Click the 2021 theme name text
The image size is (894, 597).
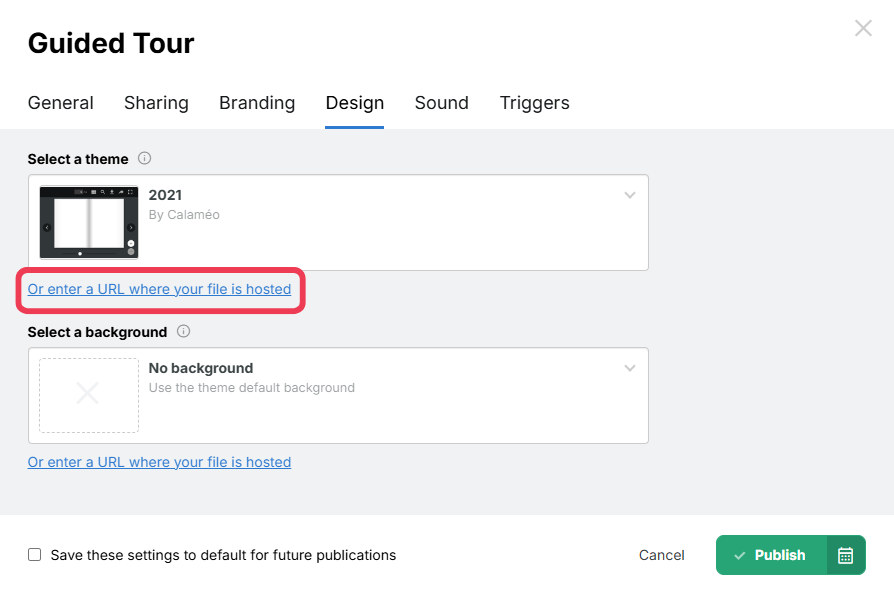[165, 195]
